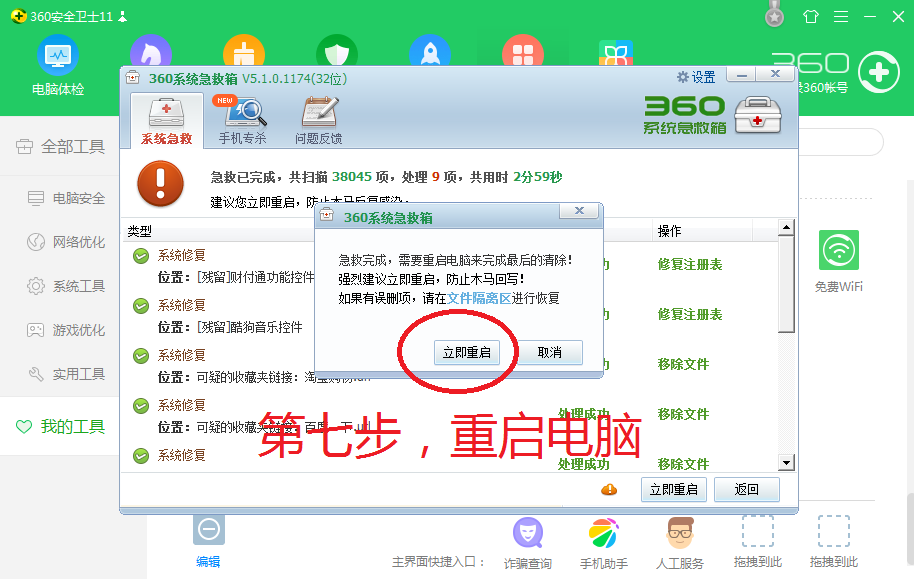Viewport: 914px width, 579px height.
Task: Open the 文件隔离区 quarantine link
Action: [x=479, y=298]
